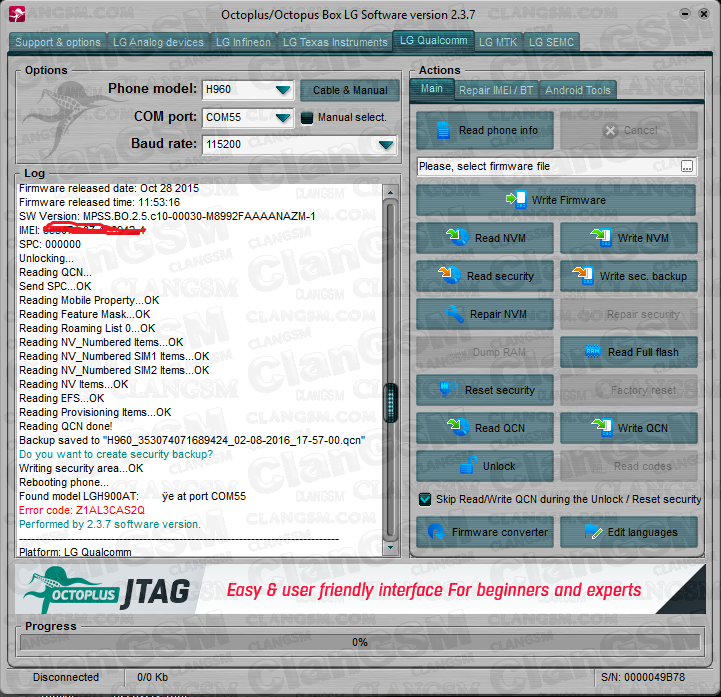Uncheck Skip Read/Write QCN during Unlock
Image resolution: width=721 pixels, height=697 pixels.
425,499
